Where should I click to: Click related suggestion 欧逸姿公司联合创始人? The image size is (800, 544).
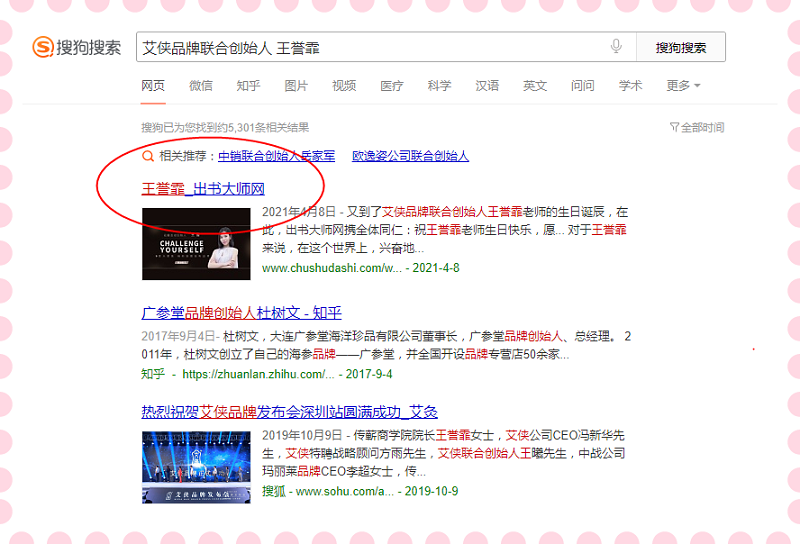tap(410, 156)
